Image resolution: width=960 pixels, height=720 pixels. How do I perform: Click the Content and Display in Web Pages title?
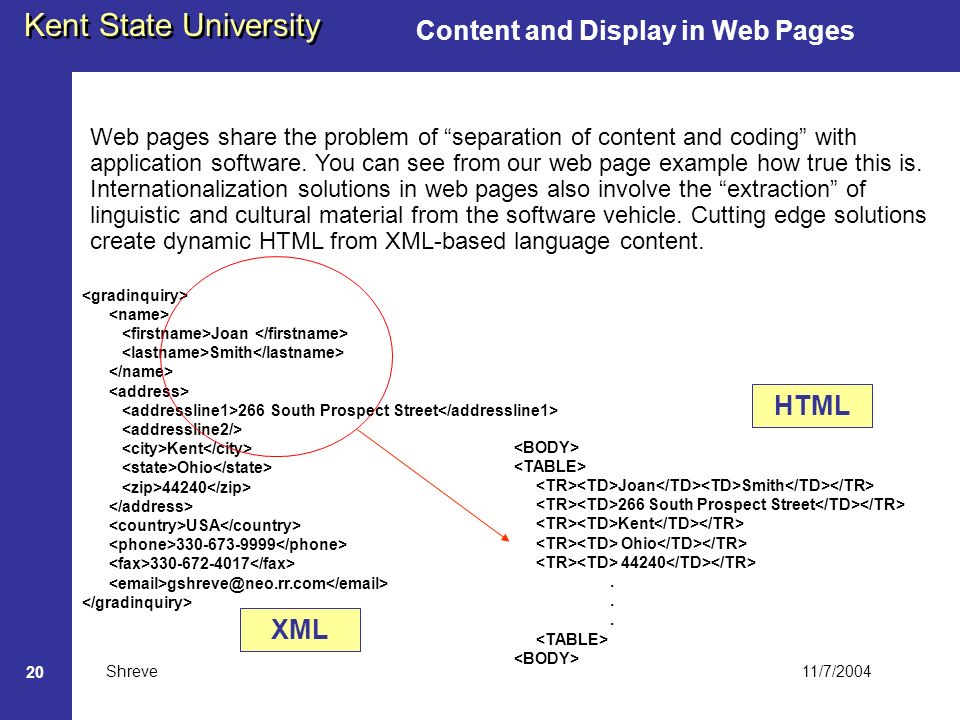tap(635, 31)
